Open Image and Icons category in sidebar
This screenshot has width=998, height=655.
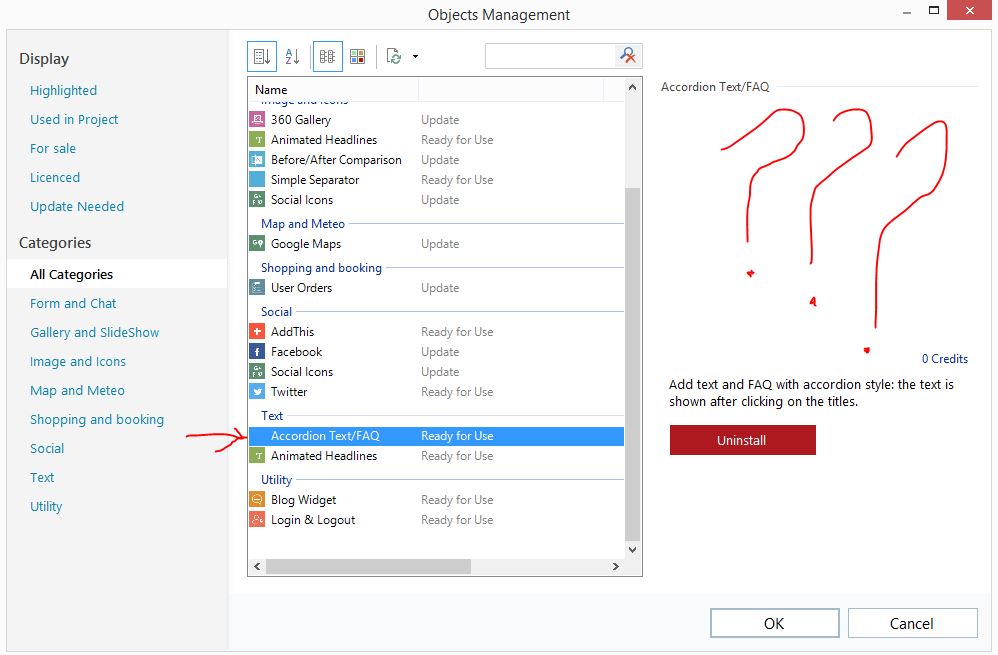click(x=78, y=362)
